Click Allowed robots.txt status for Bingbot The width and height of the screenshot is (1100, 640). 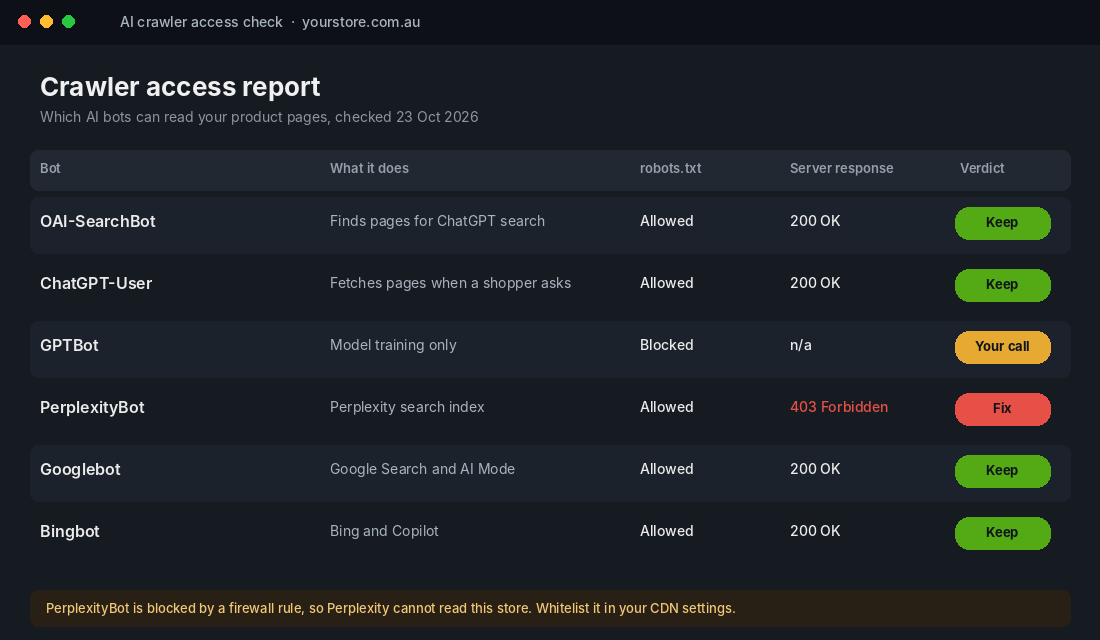point(666,531)
